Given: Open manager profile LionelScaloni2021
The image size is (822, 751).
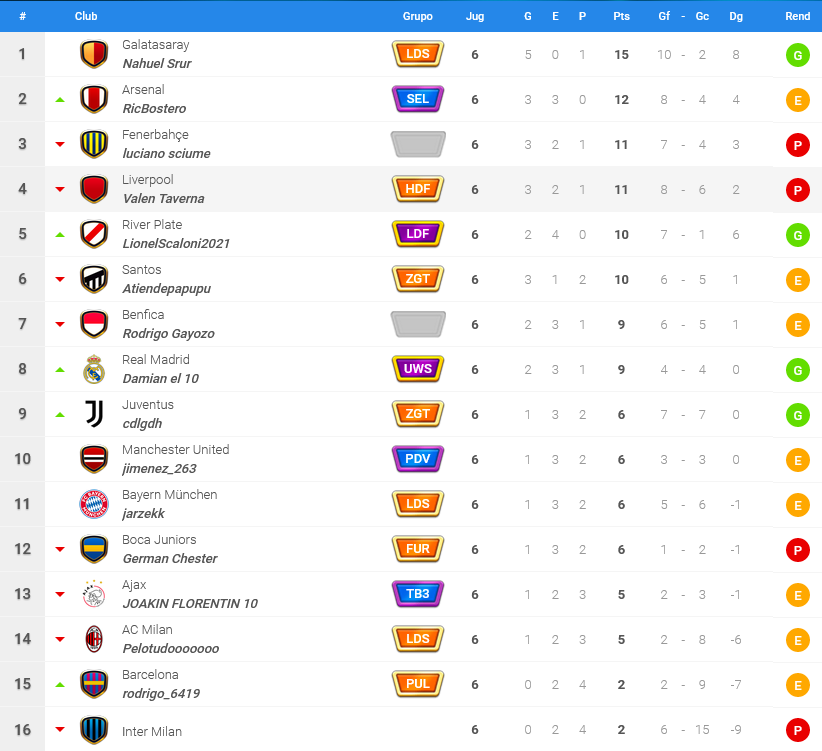Looking at the screenshot, I should coord(176,244).
